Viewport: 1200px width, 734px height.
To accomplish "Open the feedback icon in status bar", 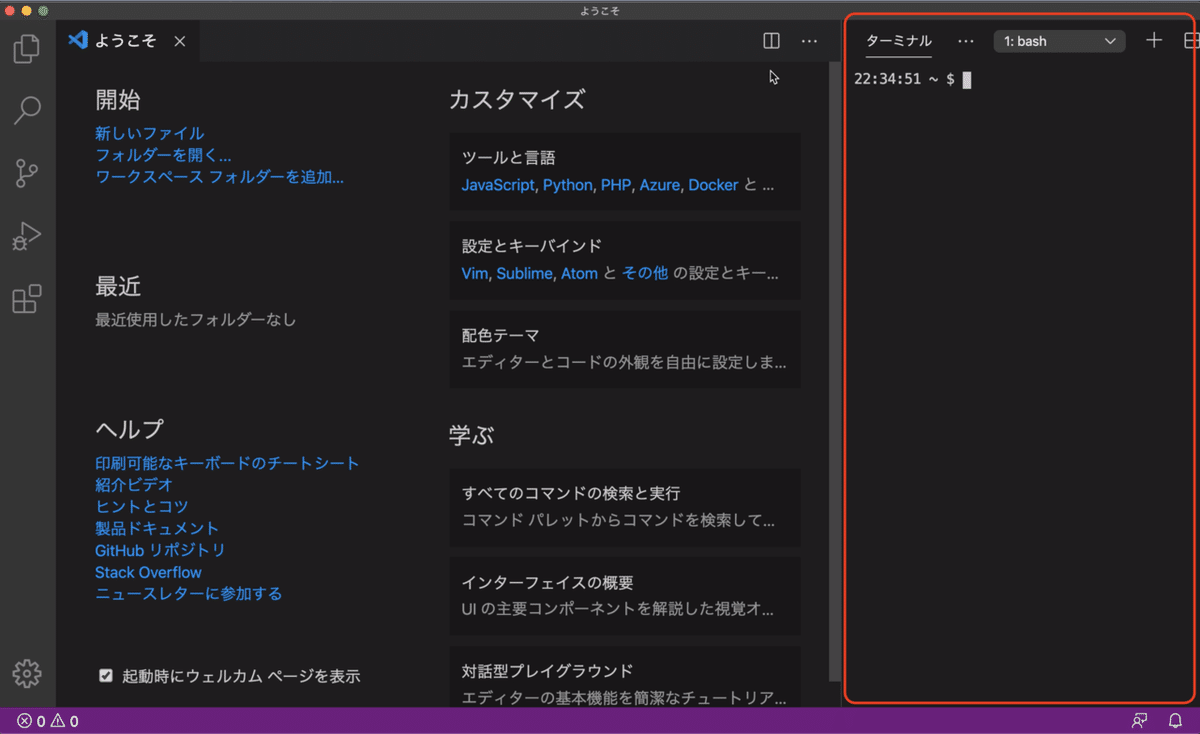I will tap(1139, 721).
